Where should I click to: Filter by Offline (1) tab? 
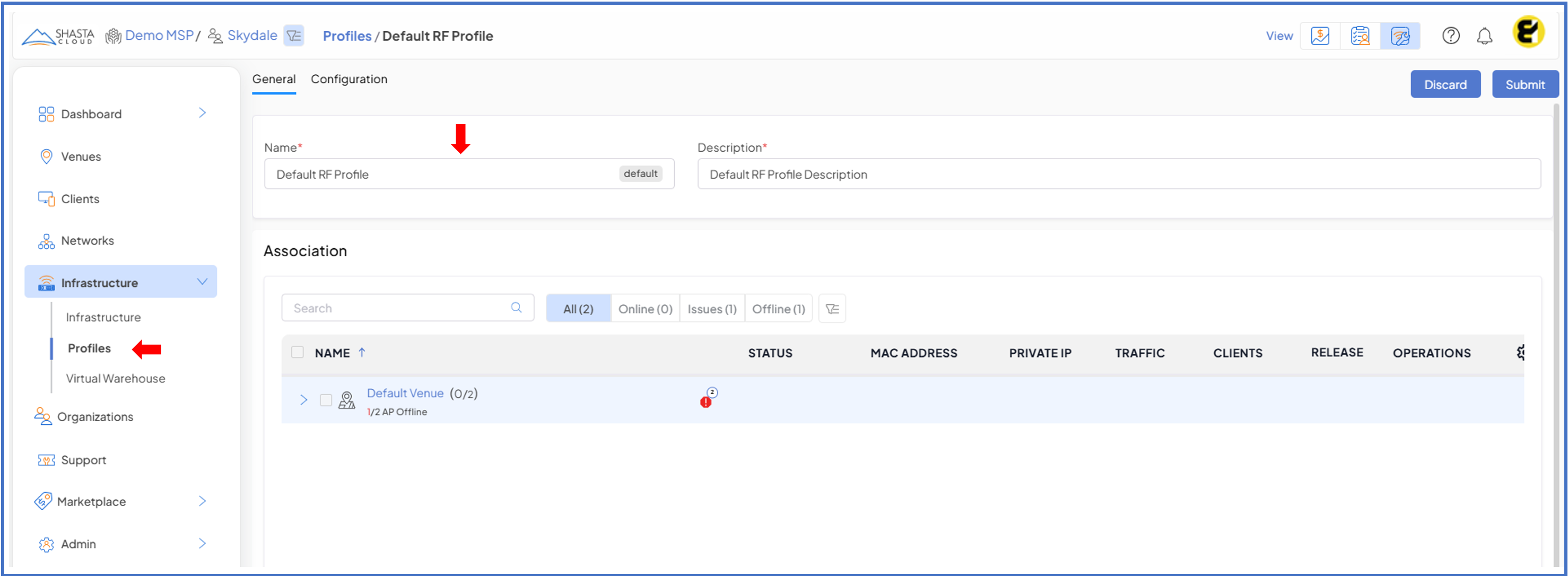pyautogui.click(x=778, y=309)
